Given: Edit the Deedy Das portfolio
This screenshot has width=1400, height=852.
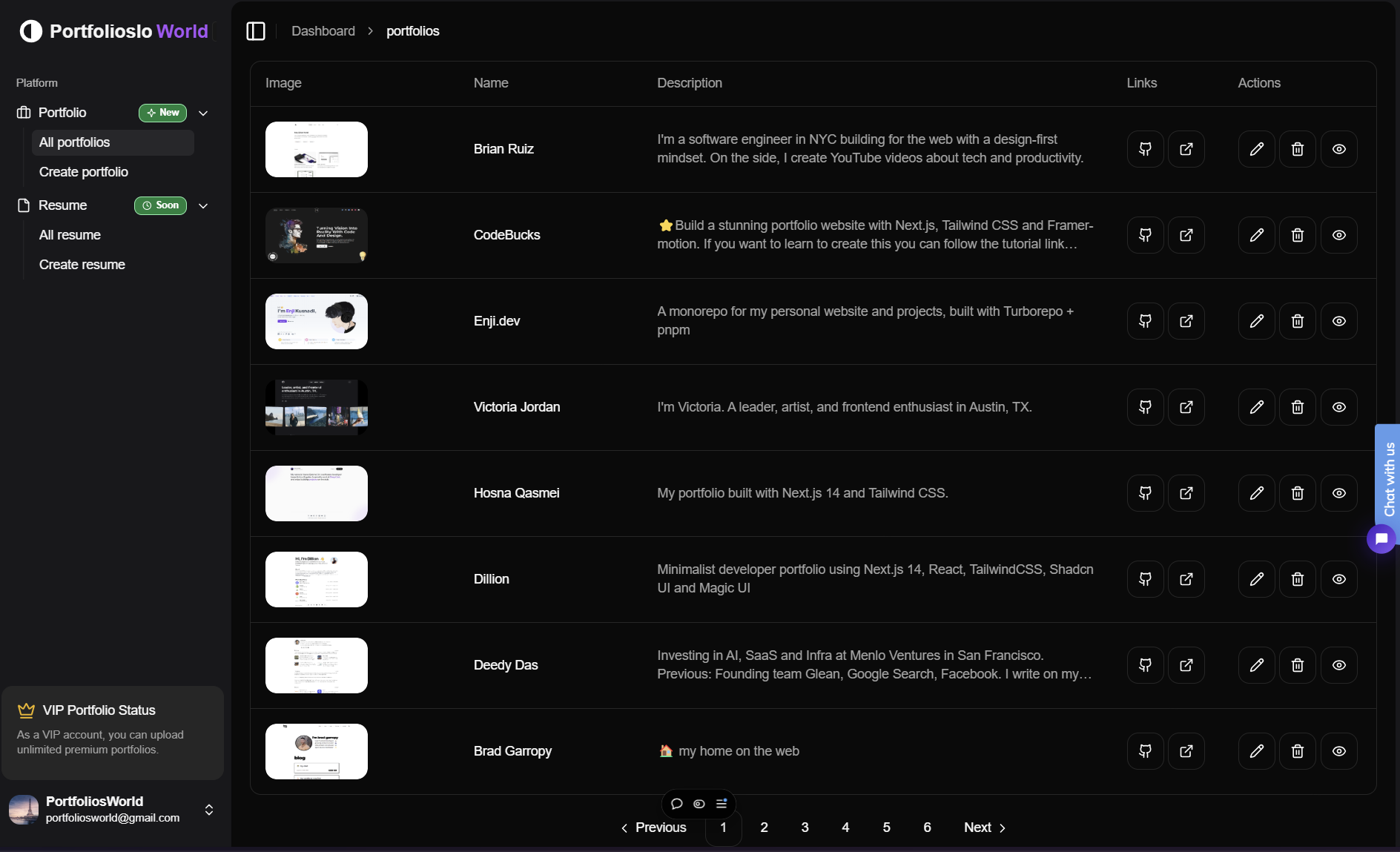Looking at the screenshot, I should (x=1257, y=665).
